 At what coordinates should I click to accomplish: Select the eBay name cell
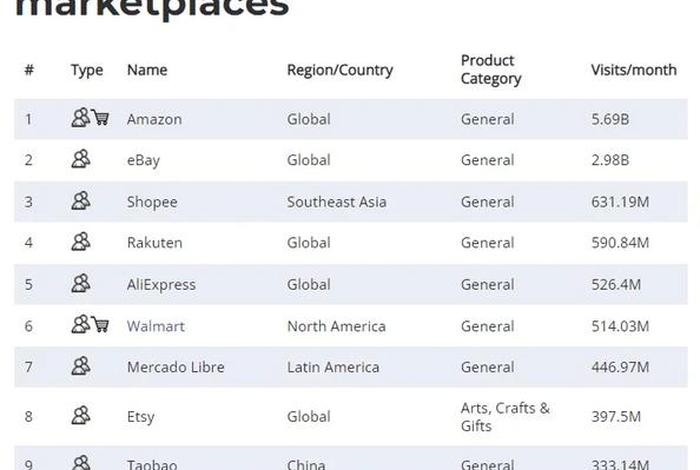[143, 160]
